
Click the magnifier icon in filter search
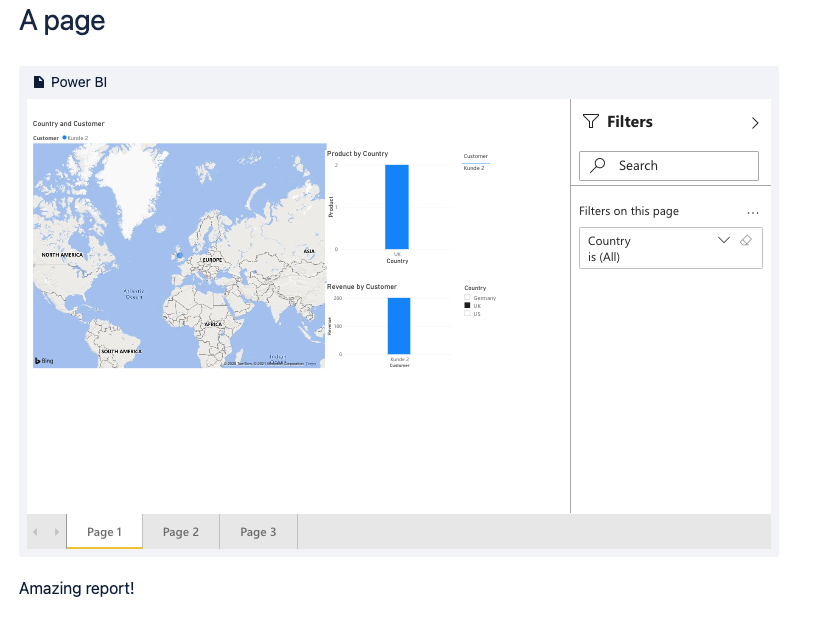click(x=597, y=165)
